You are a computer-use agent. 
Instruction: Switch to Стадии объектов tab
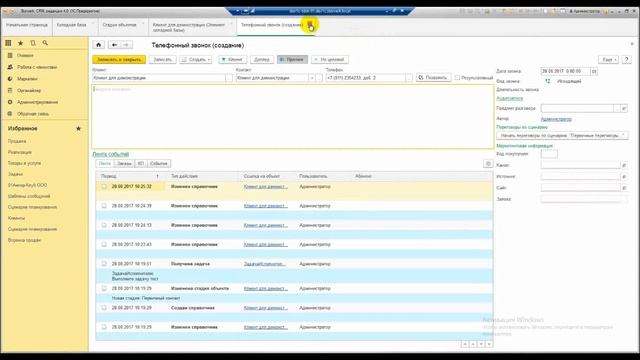(x=120, y=25)
